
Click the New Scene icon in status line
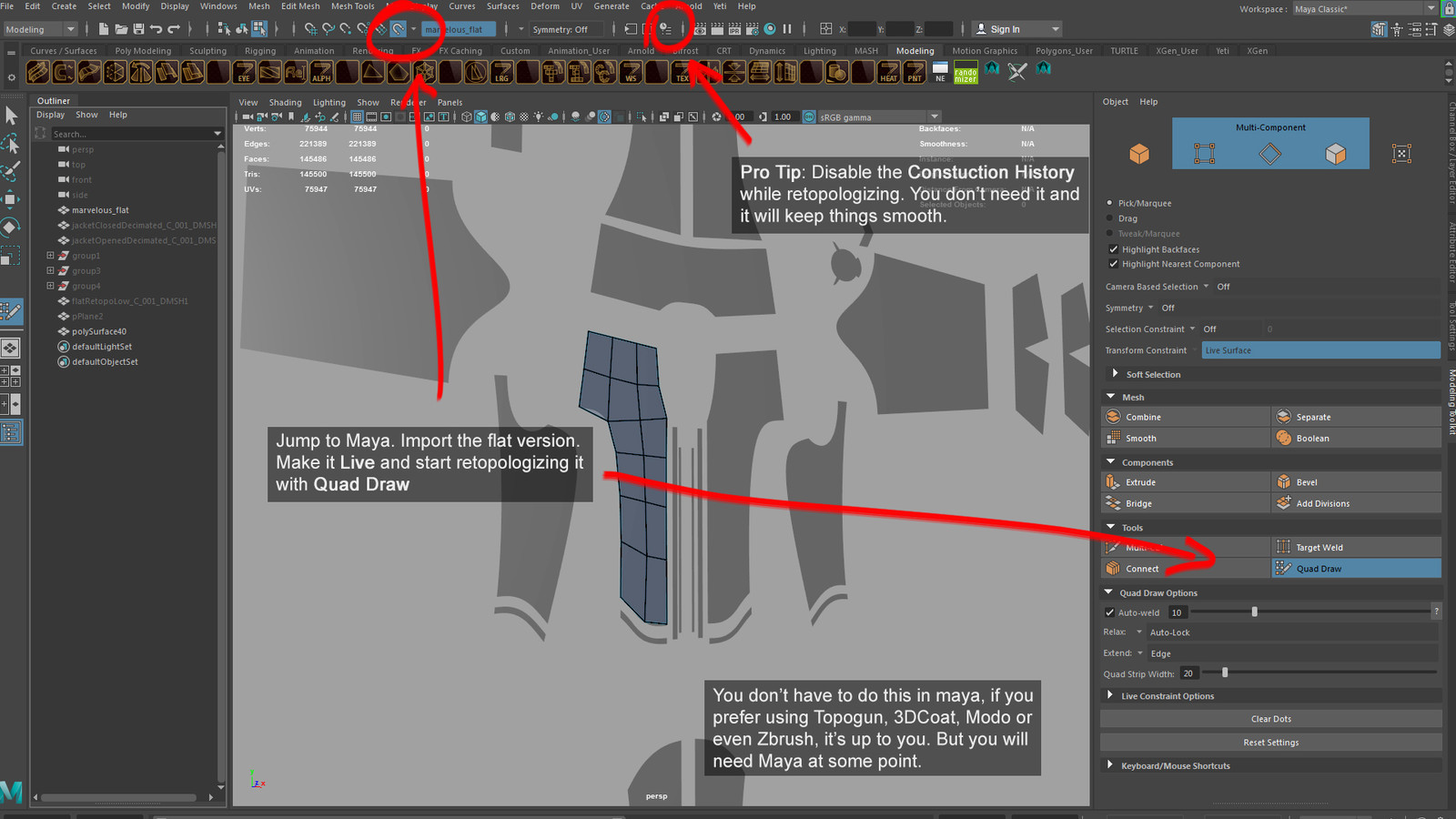(x=104, y=29)
